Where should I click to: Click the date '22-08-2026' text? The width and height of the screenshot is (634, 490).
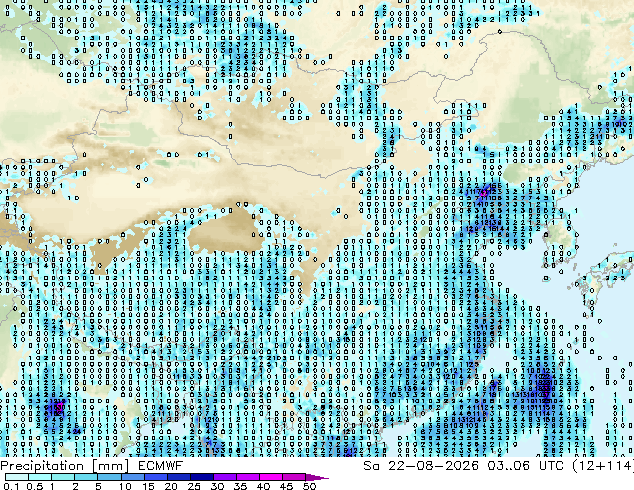click(x=433, y=466)
